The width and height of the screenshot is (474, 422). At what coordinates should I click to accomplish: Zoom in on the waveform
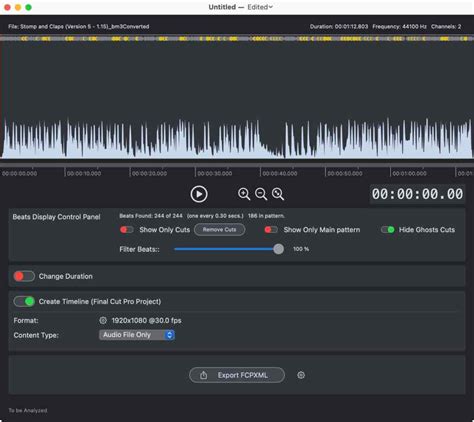point(244,194)
